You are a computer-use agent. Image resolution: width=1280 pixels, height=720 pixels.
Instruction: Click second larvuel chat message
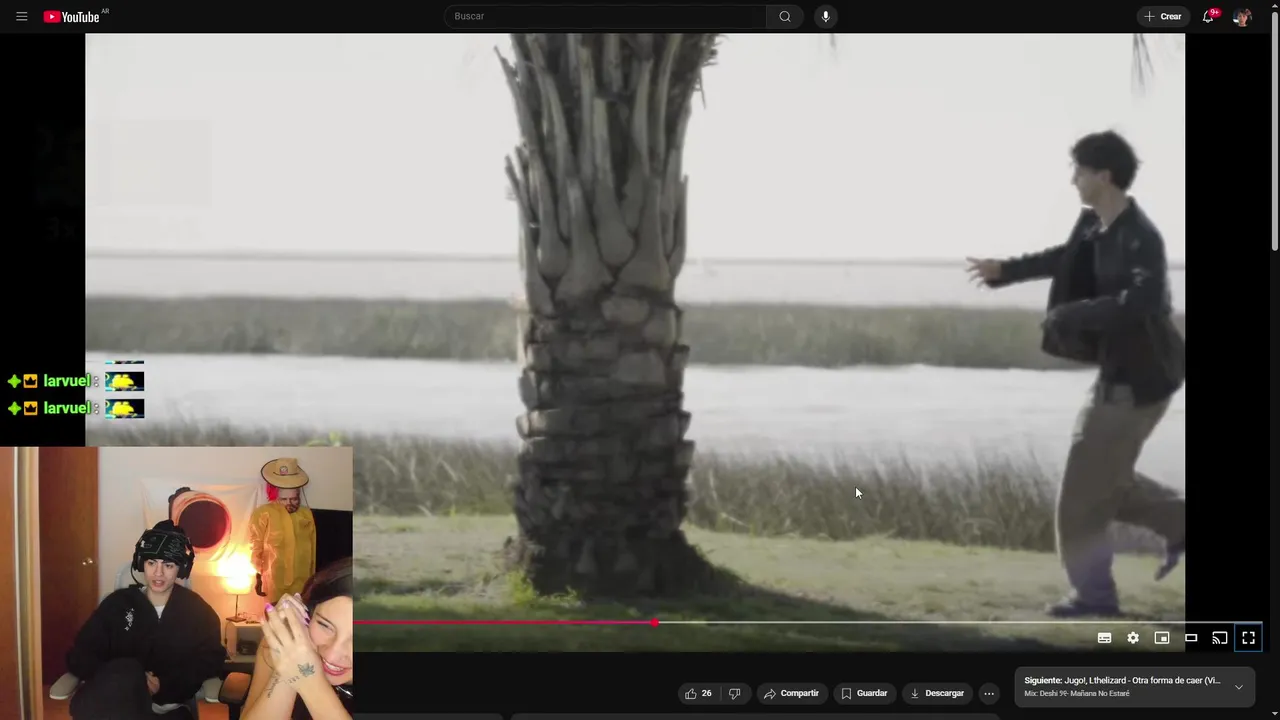pos(75,408)
